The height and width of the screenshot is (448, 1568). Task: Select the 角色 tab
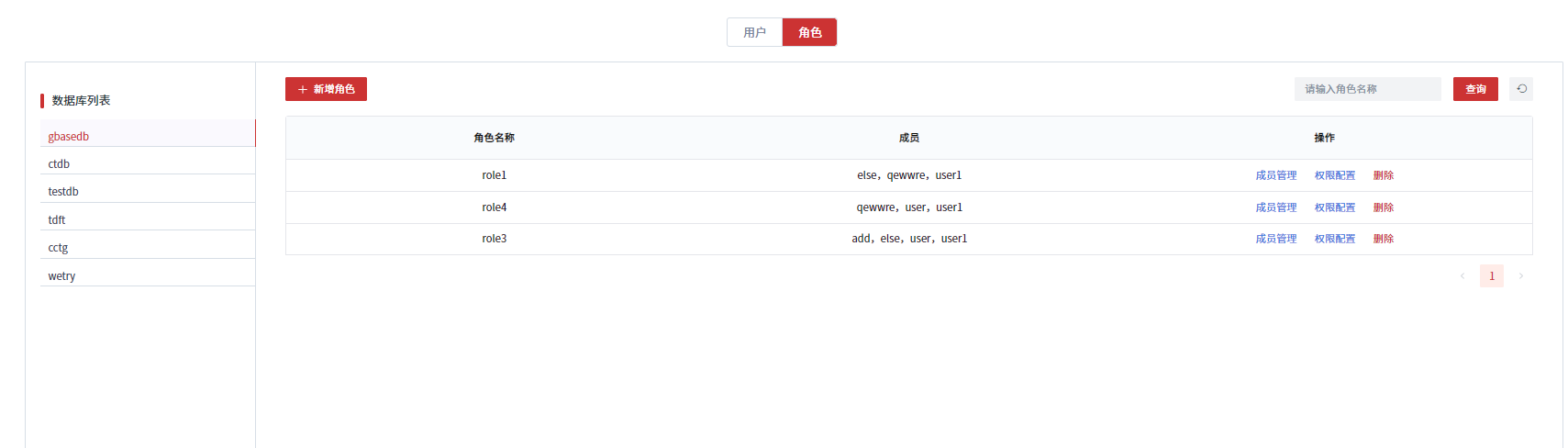(x=809, y=32)
